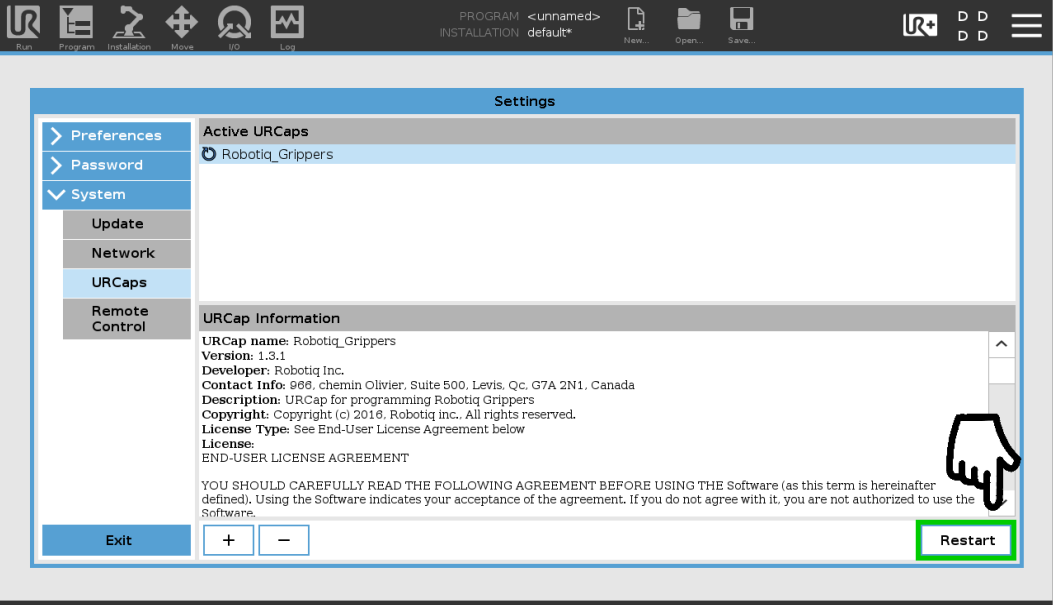The height and width of the screenshot is (605, 1053).
Task: Open the Network settings
Action: 126,253
